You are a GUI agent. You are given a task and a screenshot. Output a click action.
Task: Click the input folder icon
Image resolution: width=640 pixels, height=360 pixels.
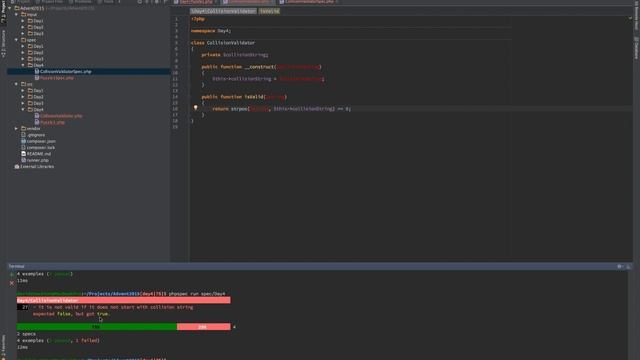pos(23,14)
